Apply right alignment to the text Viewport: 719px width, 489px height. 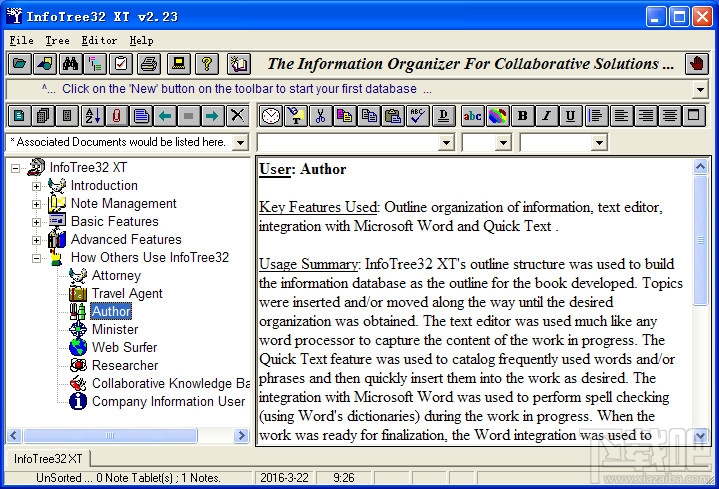coord(646,116)
